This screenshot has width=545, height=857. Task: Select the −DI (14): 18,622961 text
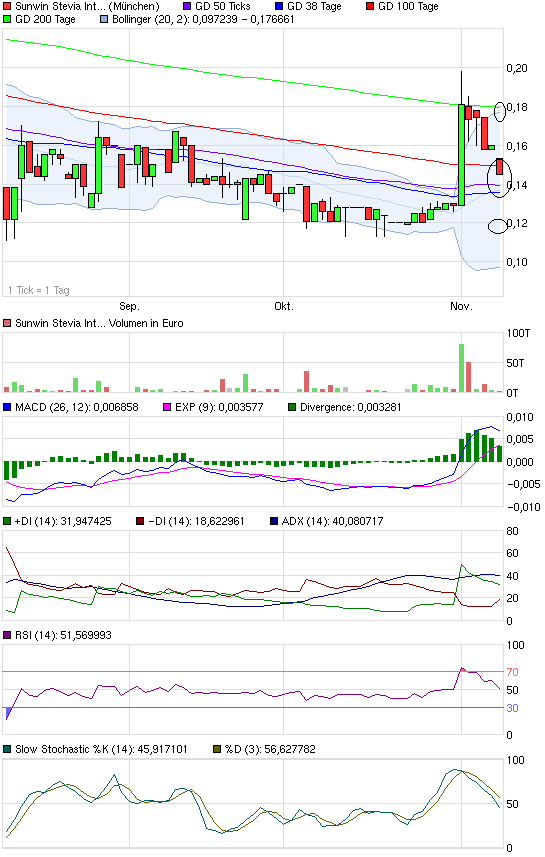click(197, 522)
